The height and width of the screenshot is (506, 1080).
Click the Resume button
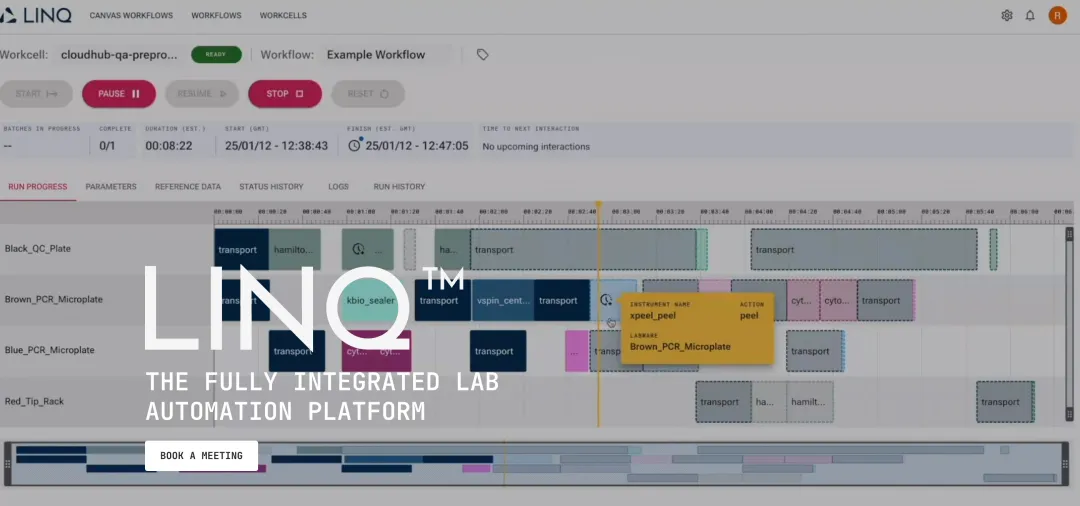click(x=202, y=94)
